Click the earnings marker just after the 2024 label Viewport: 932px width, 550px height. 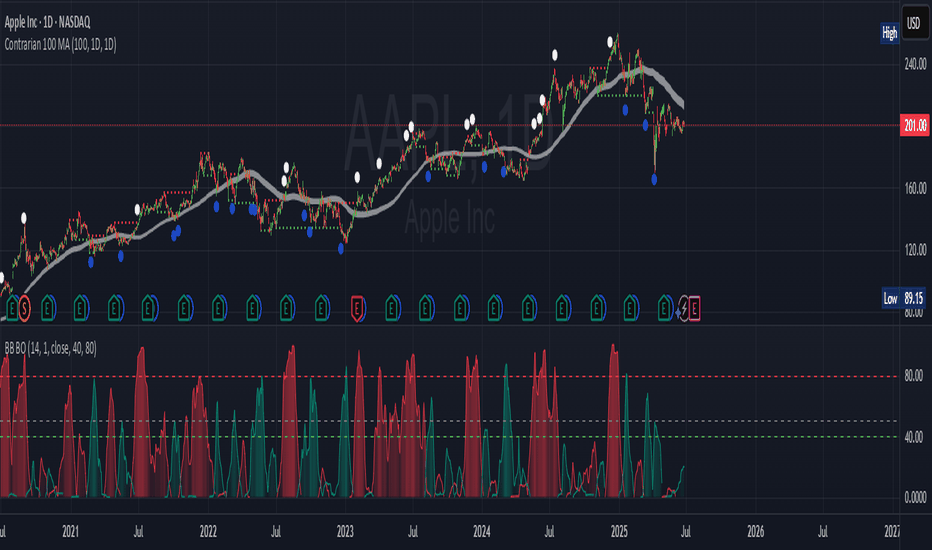pos(494,308)
